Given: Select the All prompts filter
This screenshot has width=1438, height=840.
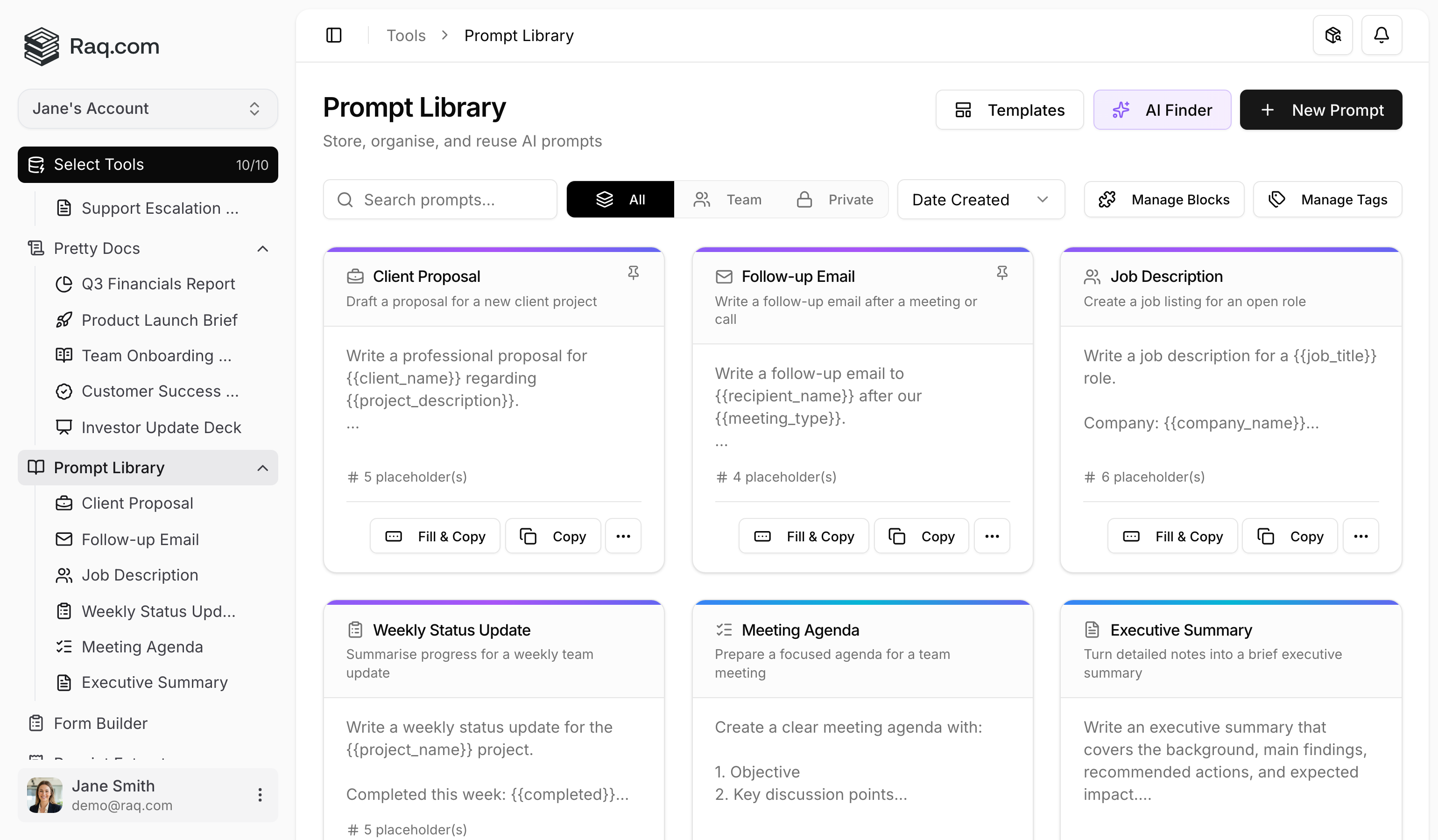Looking at the screenshot, I should [x=620, y=199].
